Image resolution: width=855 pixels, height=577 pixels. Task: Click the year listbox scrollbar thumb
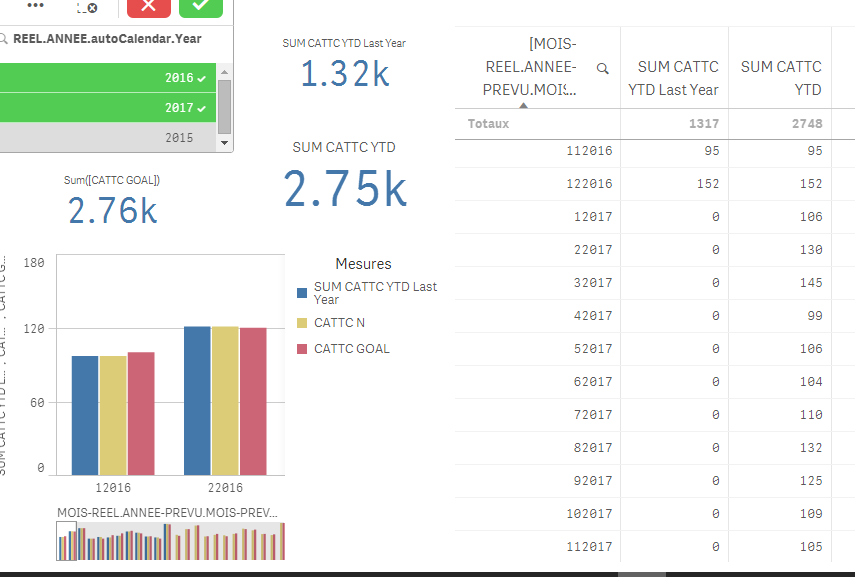[x=224, y=107]
